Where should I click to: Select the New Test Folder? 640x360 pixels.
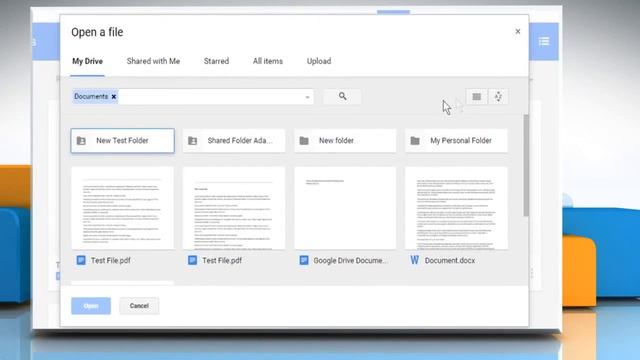coord(122,141)
